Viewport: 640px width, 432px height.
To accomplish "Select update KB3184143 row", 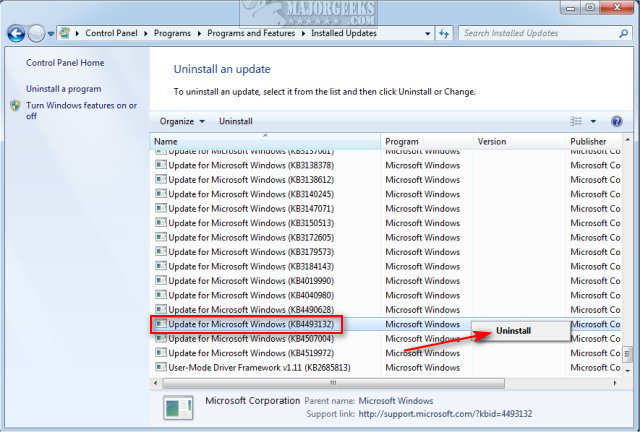I will [x=387, y=266].
